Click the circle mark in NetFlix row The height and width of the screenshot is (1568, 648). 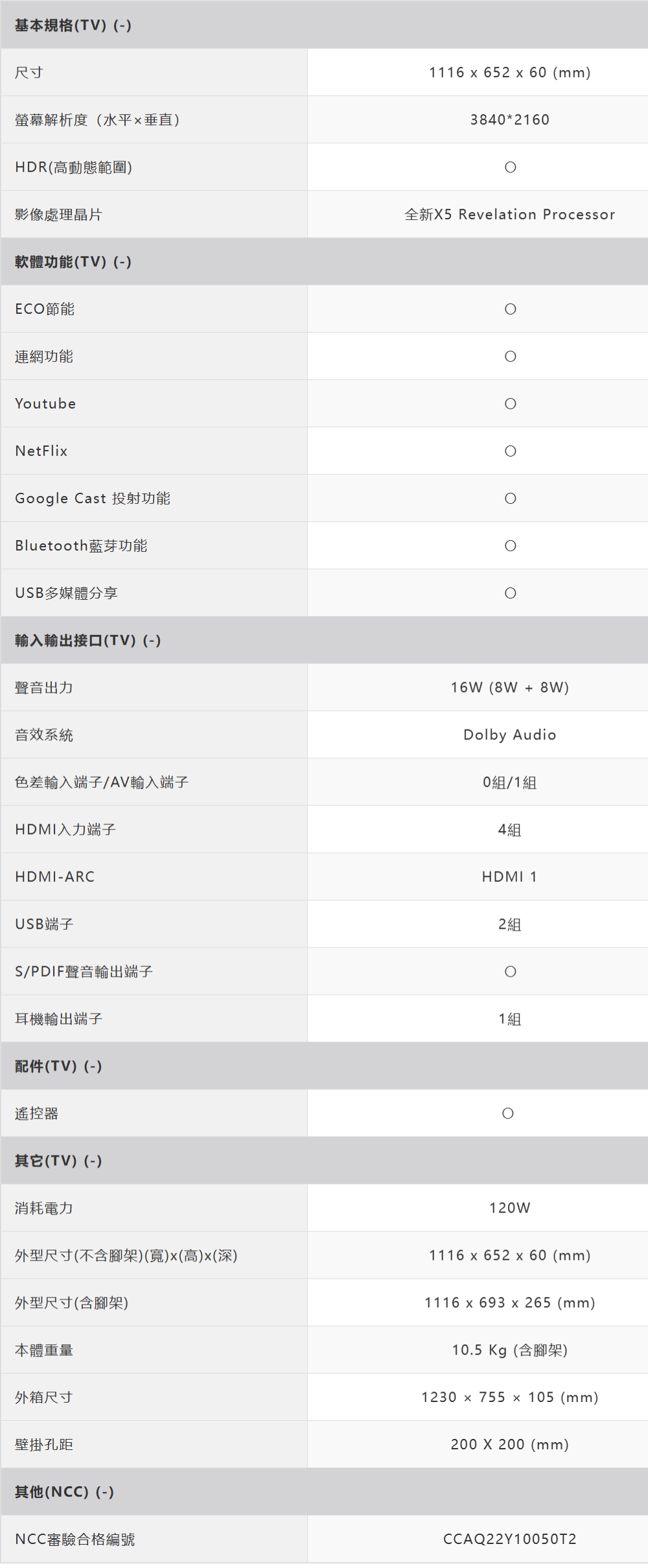tap(510, 451)
